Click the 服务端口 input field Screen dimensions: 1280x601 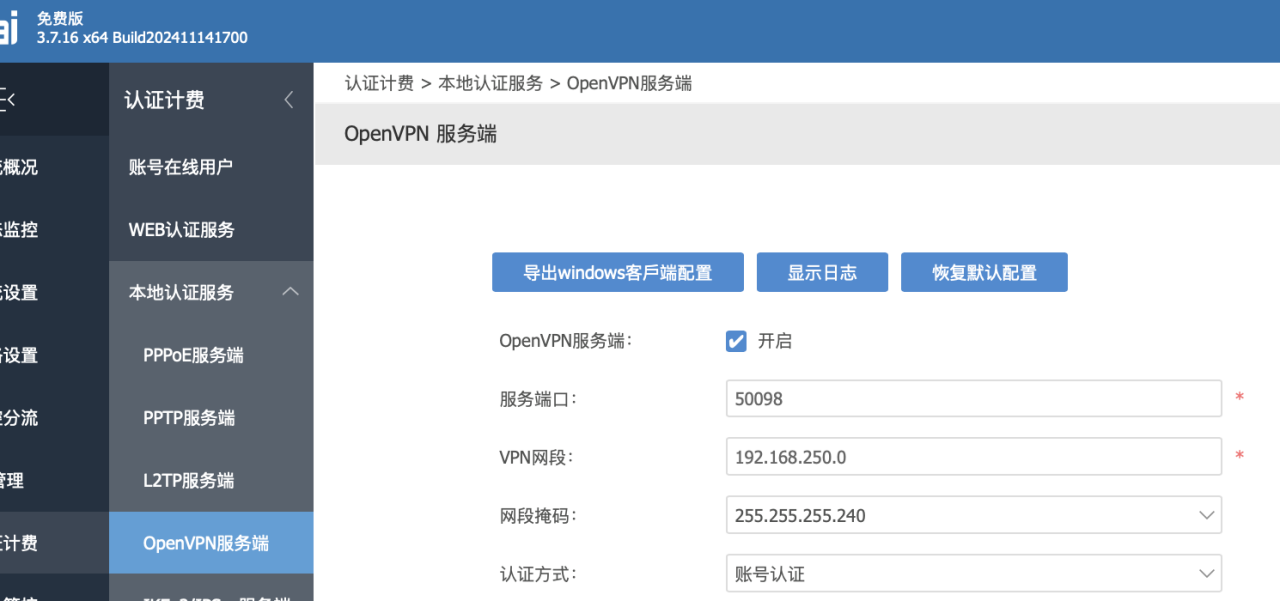coord(973,398)
